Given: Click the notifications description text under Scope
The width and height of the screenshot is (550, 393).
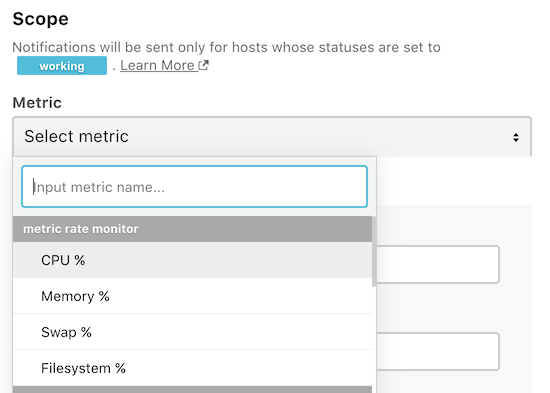Looking at the screenshot, I should tap(227, 47).
